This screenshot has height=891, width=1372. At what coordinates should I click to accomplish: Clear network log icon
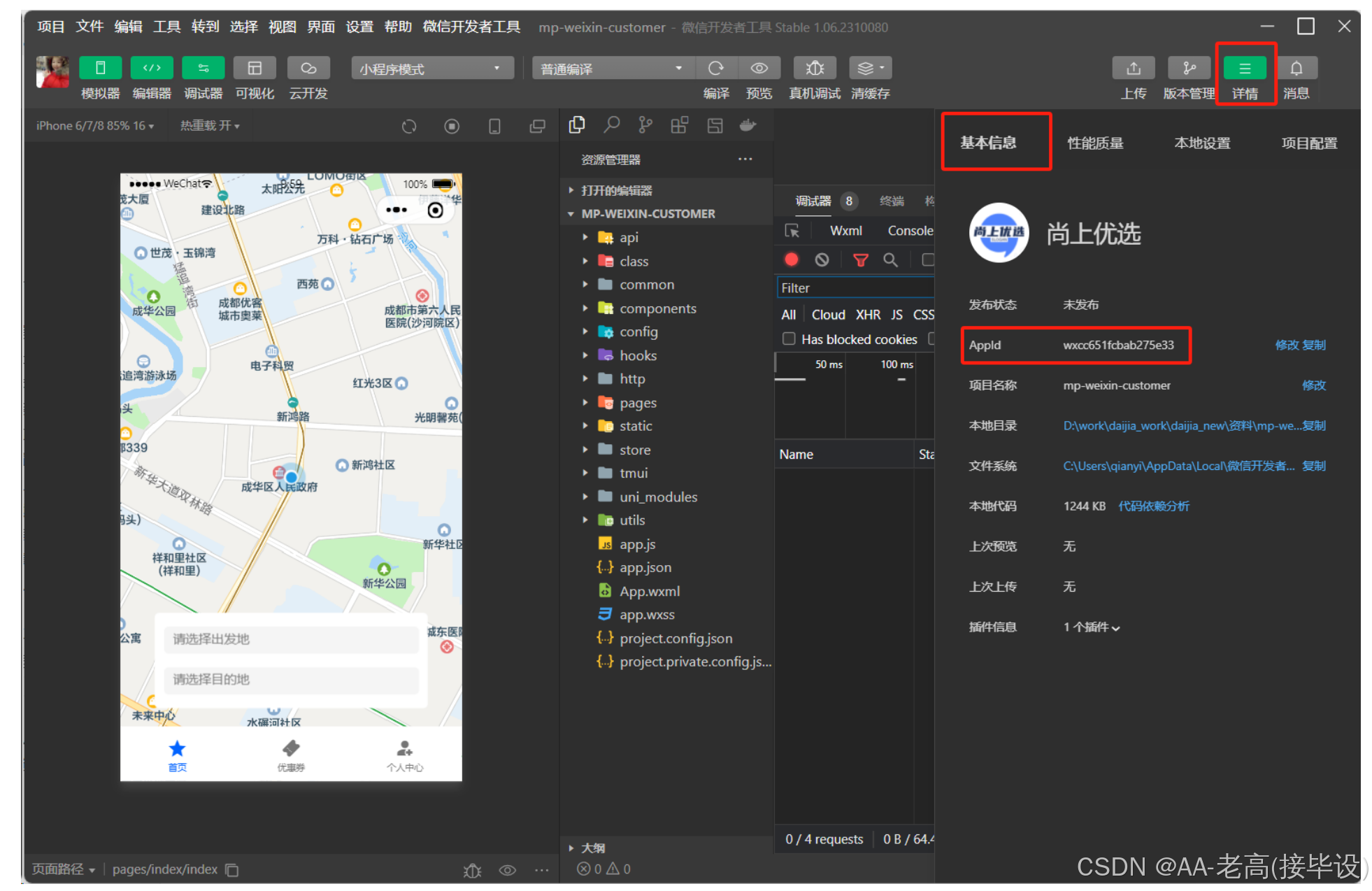(822, 259)
